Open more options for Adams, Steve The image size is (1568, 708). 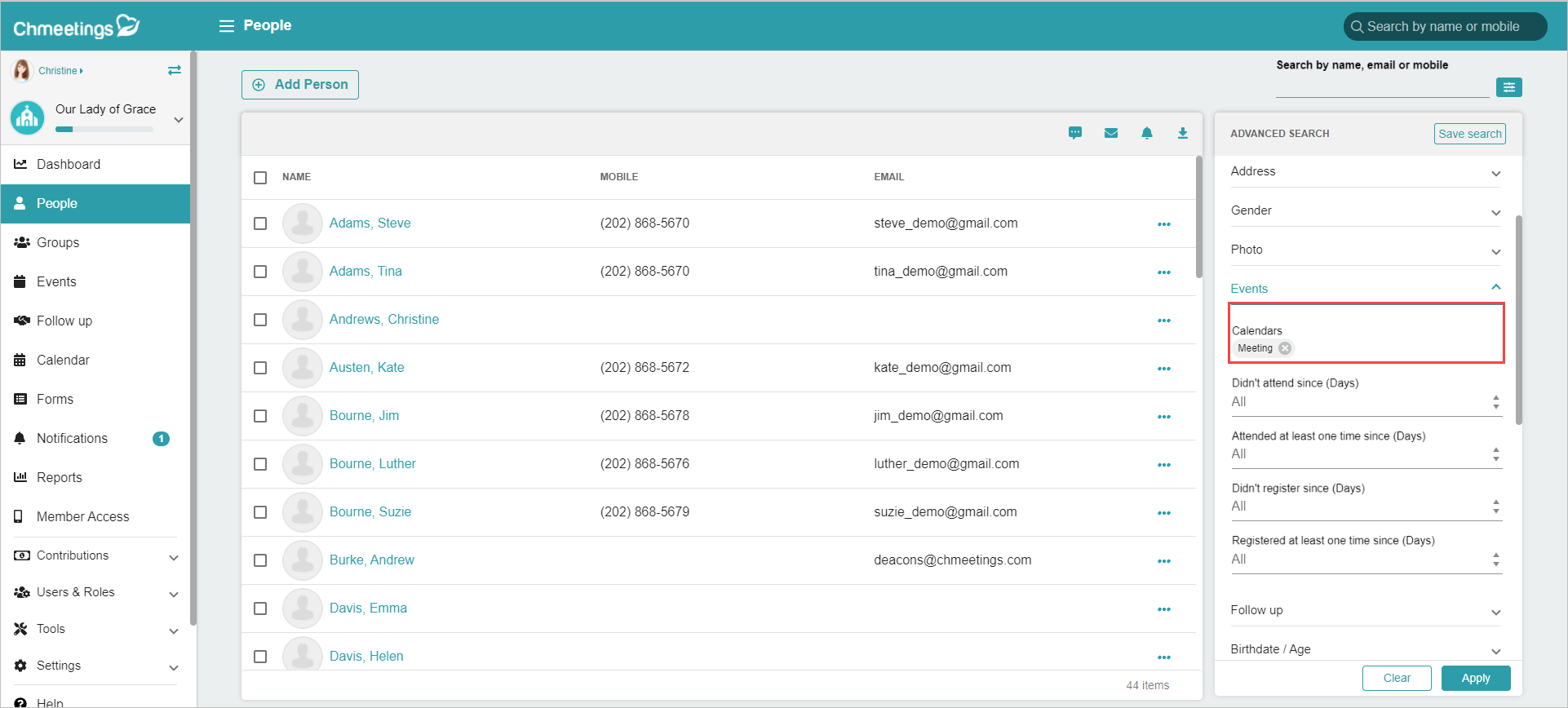coord(1164,224)
